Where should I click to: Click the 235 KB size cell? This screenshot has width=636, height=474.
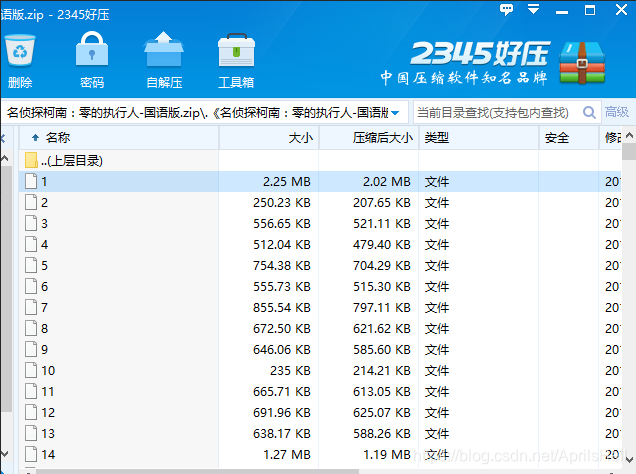click(290, 371)
